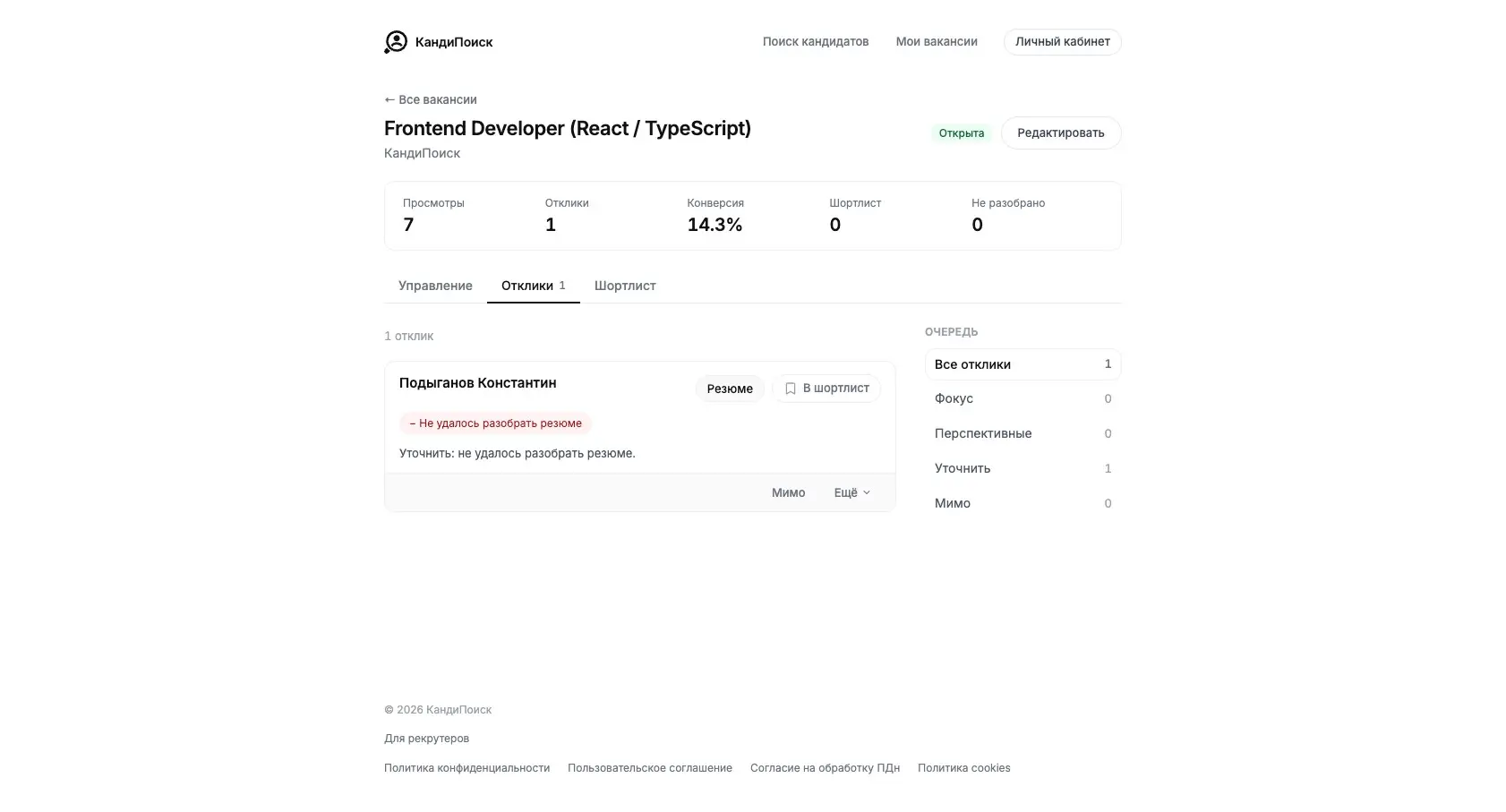Viewport: 1506px width, 812px height.
Task: Click the bookmark icon in В шортлист
Action: pos(791,389)
